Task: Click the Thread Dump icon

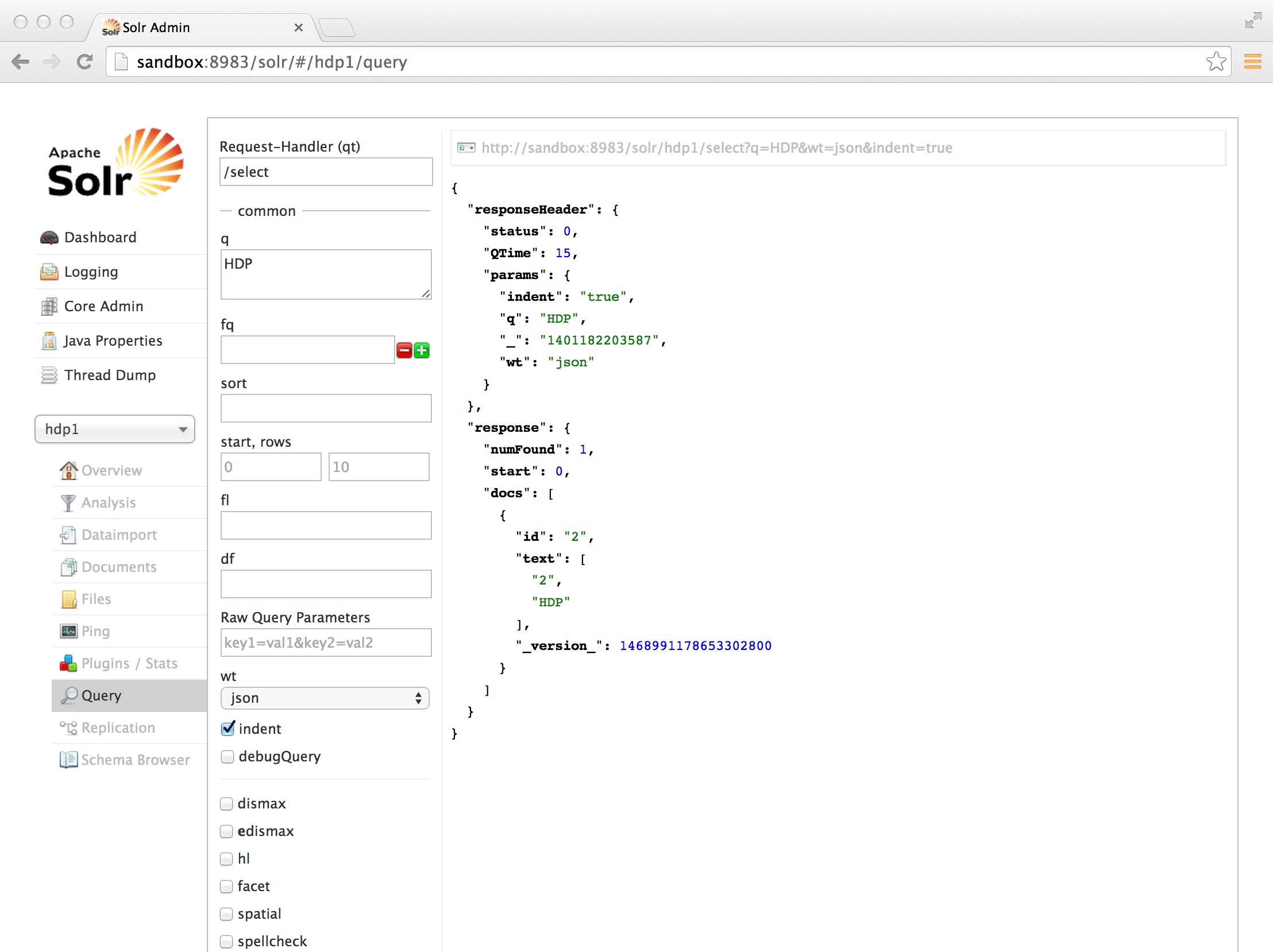Action: 49,376
